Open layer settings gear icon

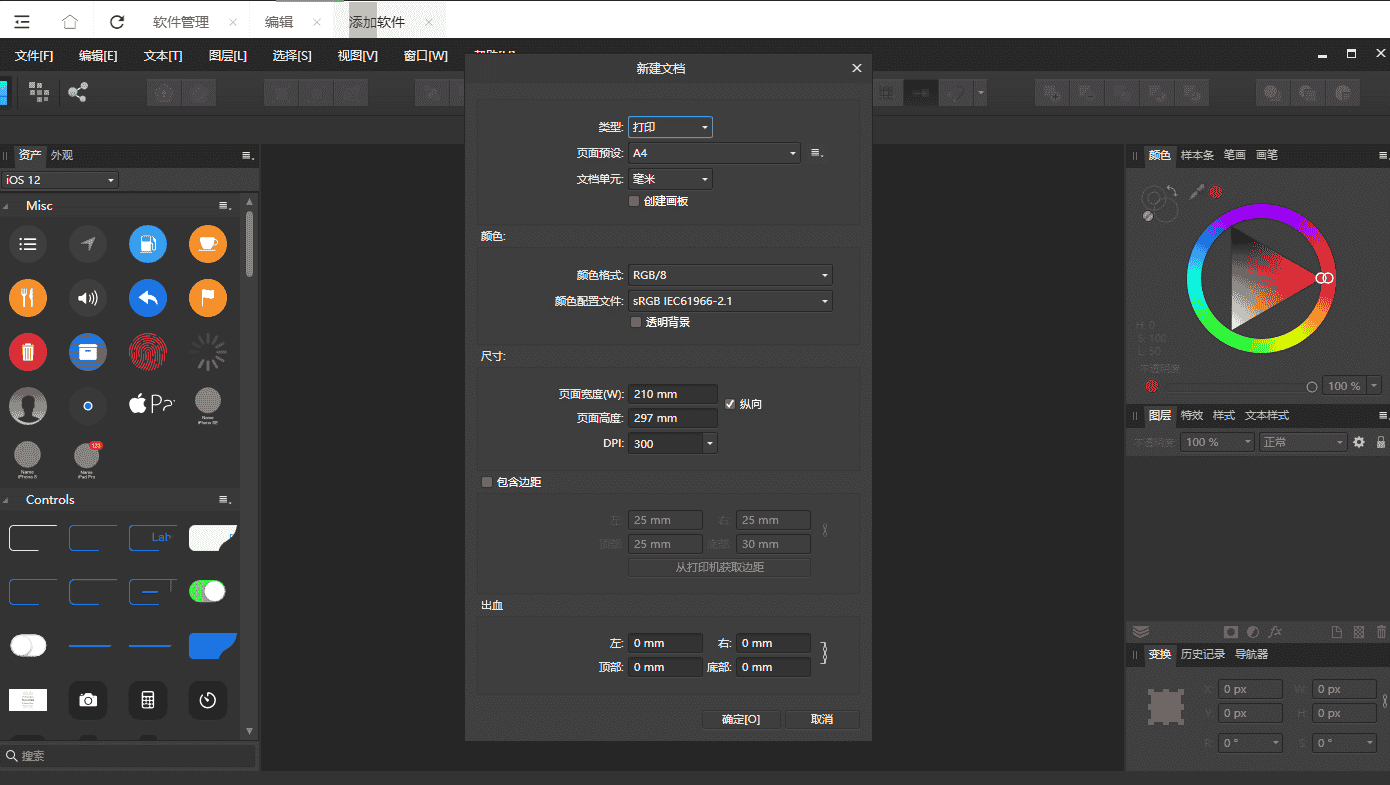(x=1359, y=442)
